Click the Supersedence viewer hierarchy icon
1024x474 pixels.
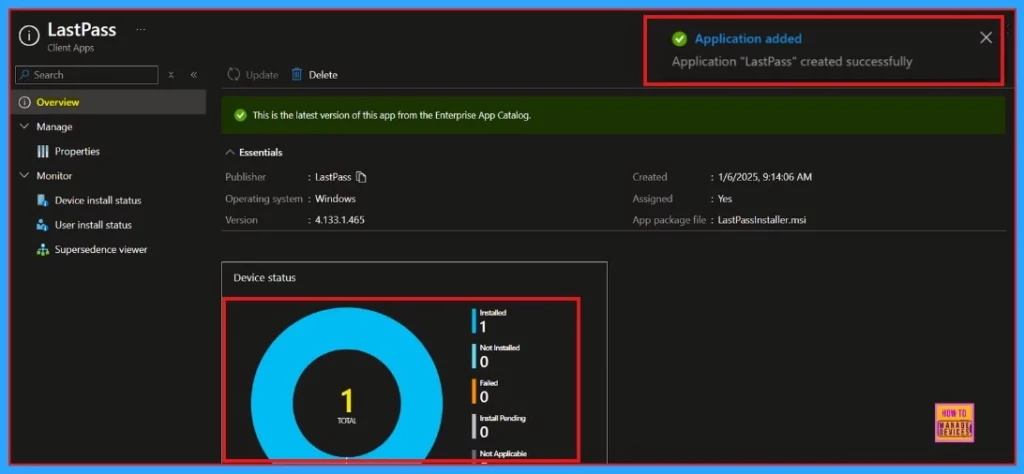tap(42, 250)
